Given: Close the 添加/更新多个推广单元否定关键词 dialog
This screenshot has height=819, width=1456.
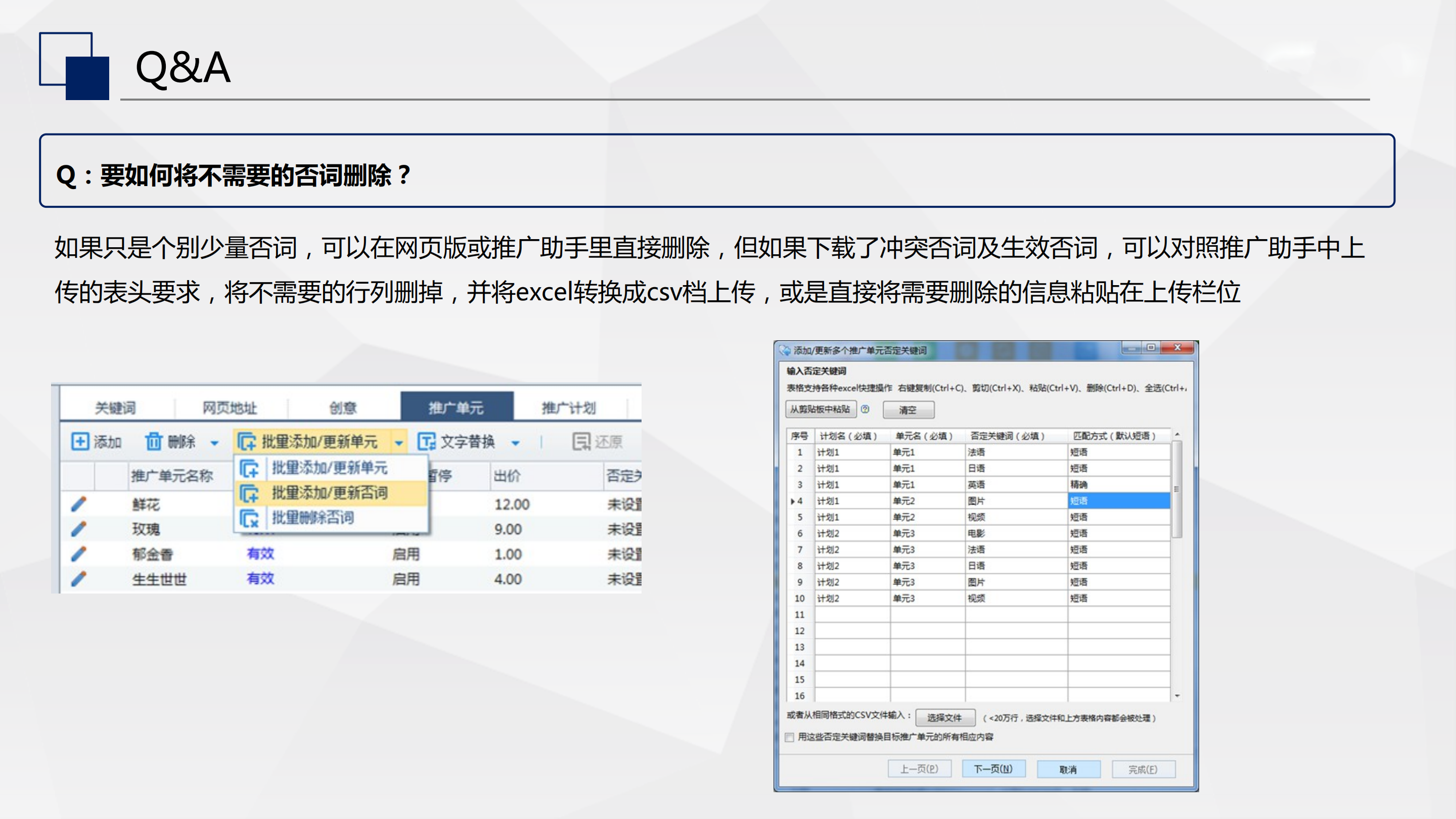Looking at the screenshot, I should point(1177,348).
